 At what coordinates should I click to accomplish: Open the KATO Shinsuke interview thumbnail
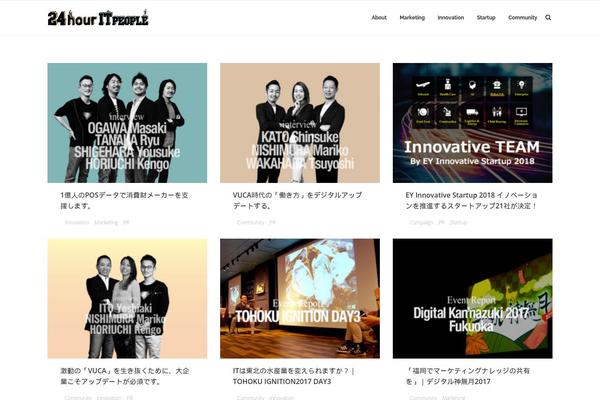300,123
